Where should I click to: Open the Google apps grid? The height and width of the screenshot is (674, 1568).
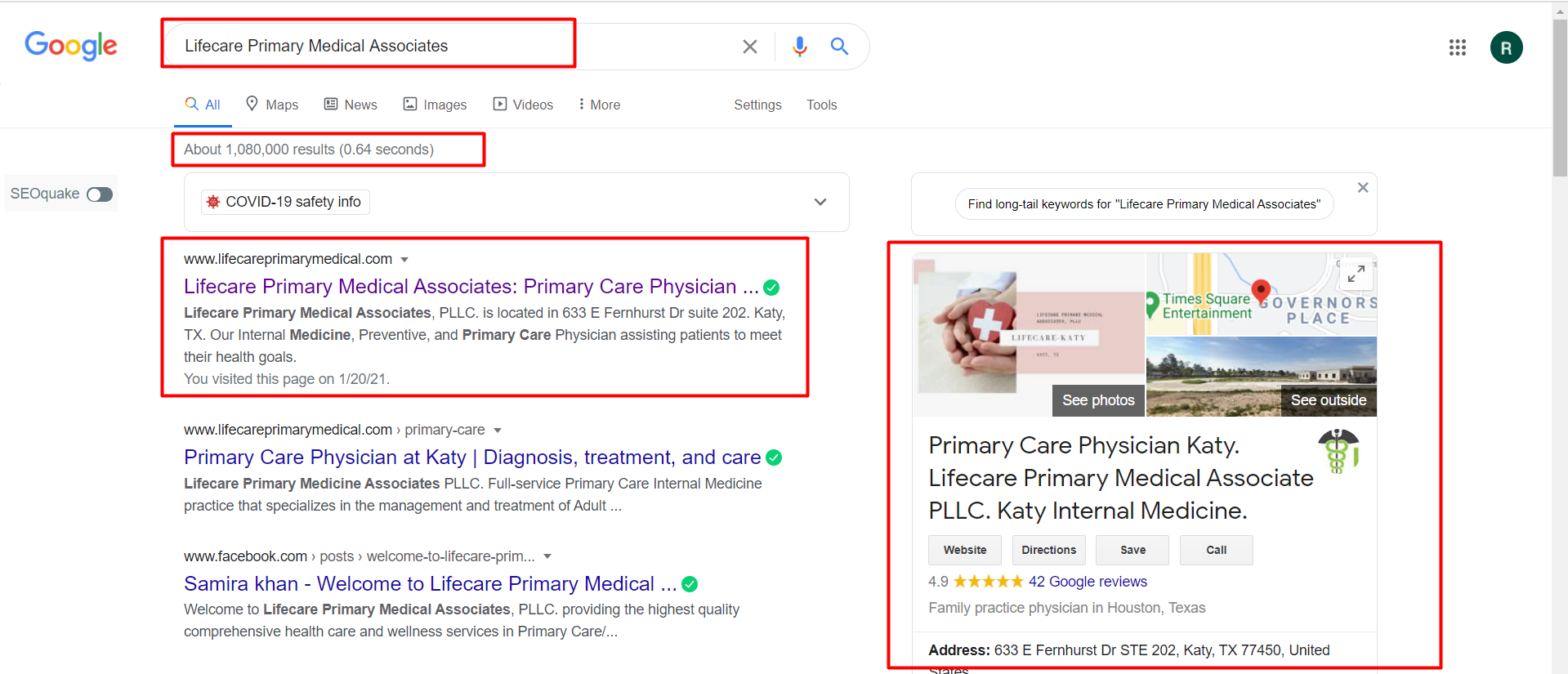(1457, 47)
